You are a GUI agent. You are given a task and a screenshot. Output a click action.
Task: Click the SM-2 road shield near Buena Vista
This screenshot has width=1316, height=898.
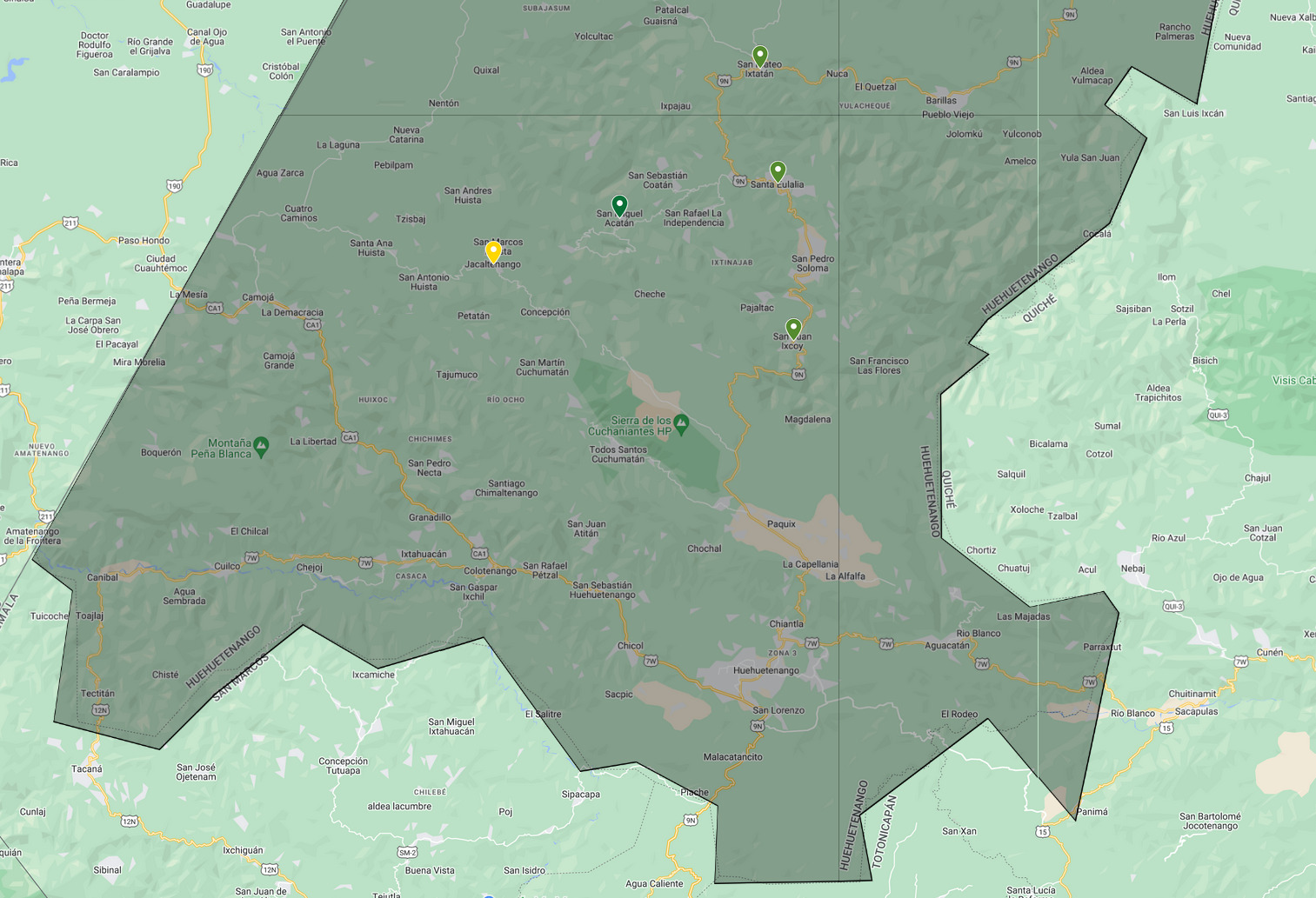pos(407,852)
